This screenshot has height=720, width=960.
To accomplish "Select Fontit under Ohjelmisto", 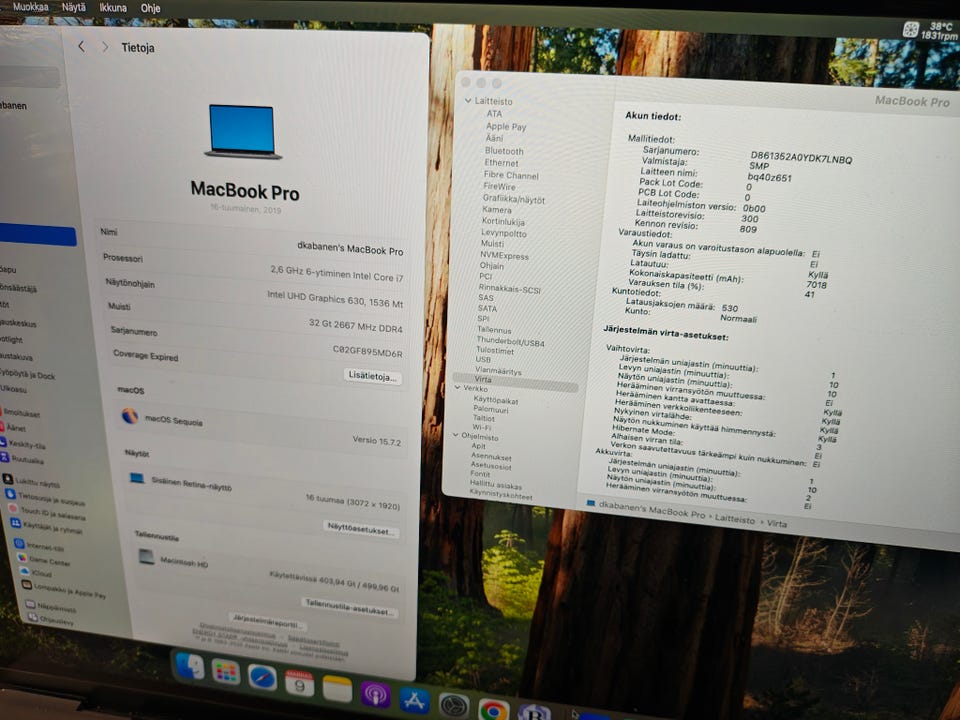I will pos(480,474).
